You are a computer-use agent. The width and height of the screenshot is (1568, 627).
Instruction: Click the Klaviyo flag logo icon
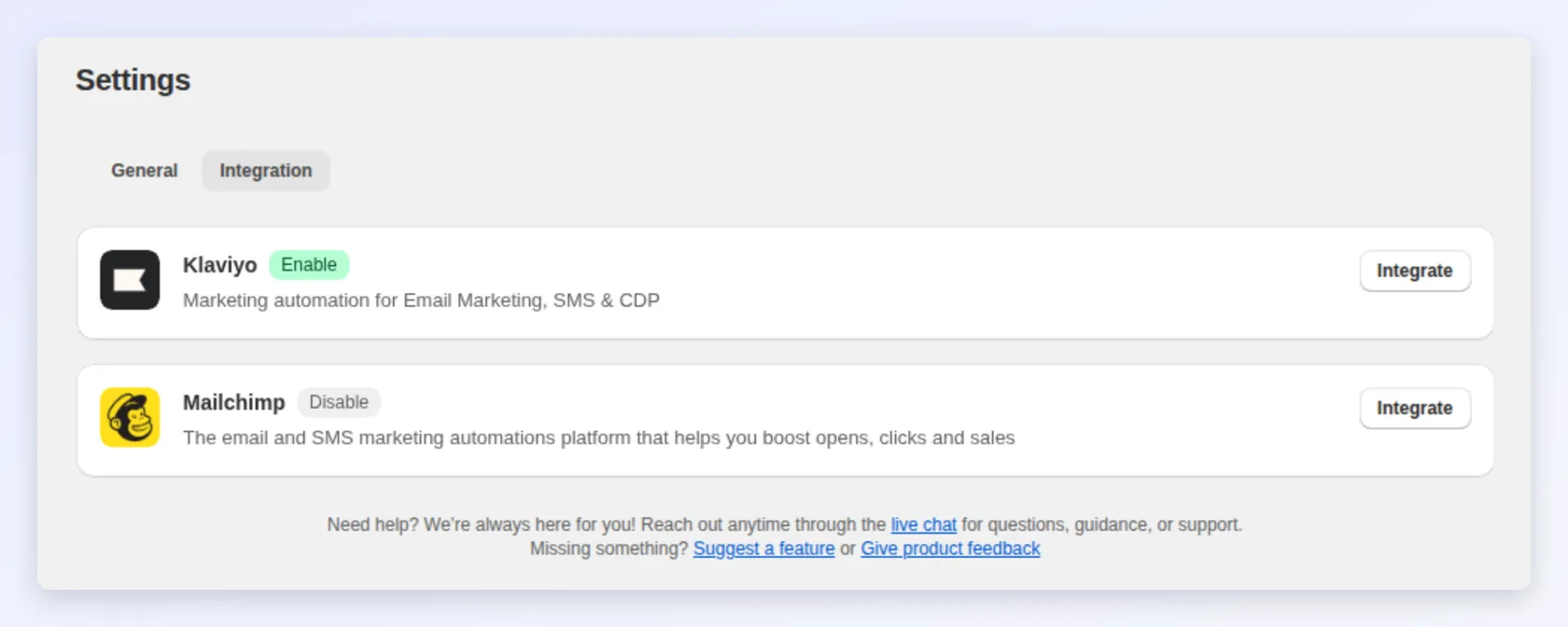tap(130, 280)
